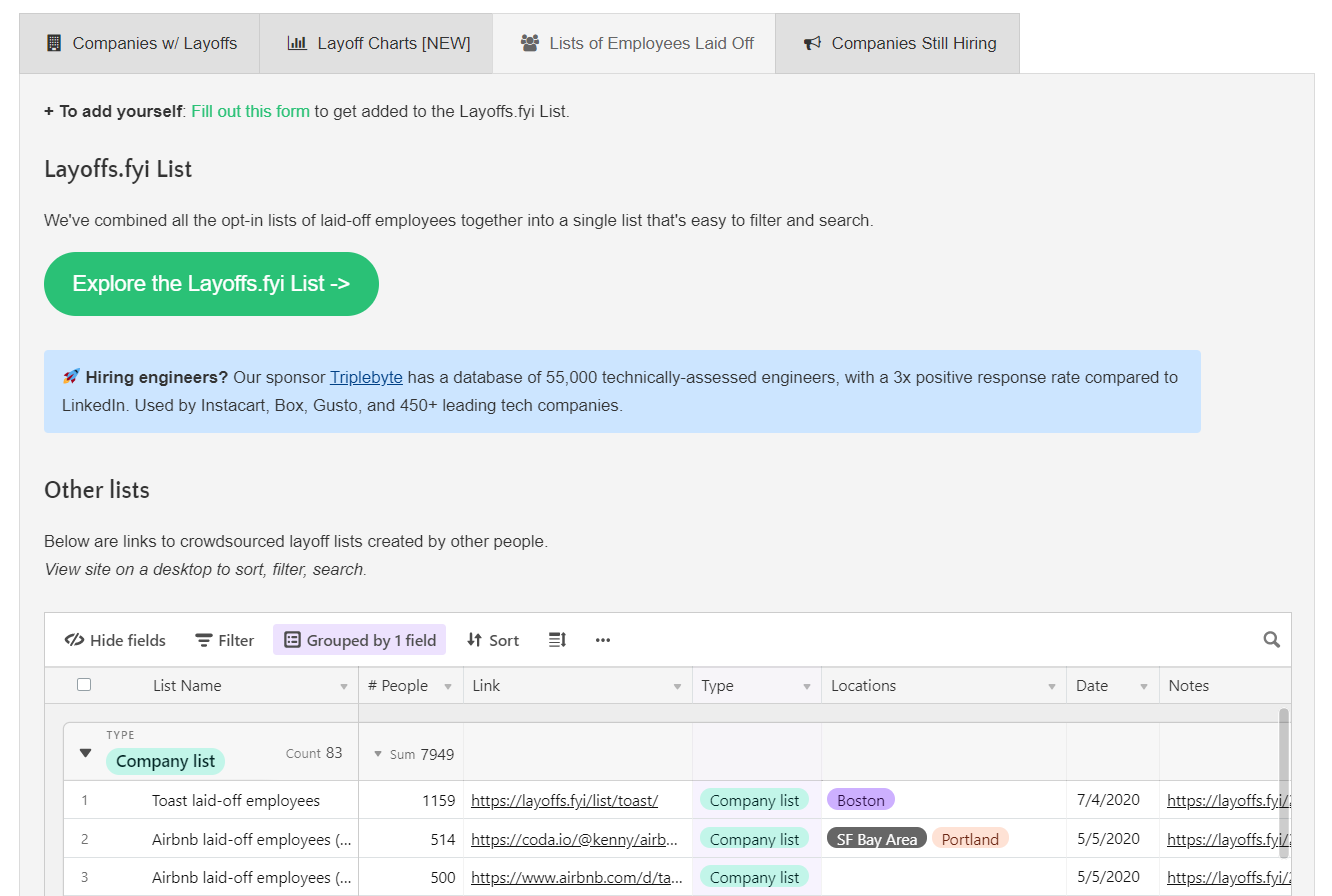Open the Type column dropdown
This screenshot has width=1332, height=896.
click(808, 685)
